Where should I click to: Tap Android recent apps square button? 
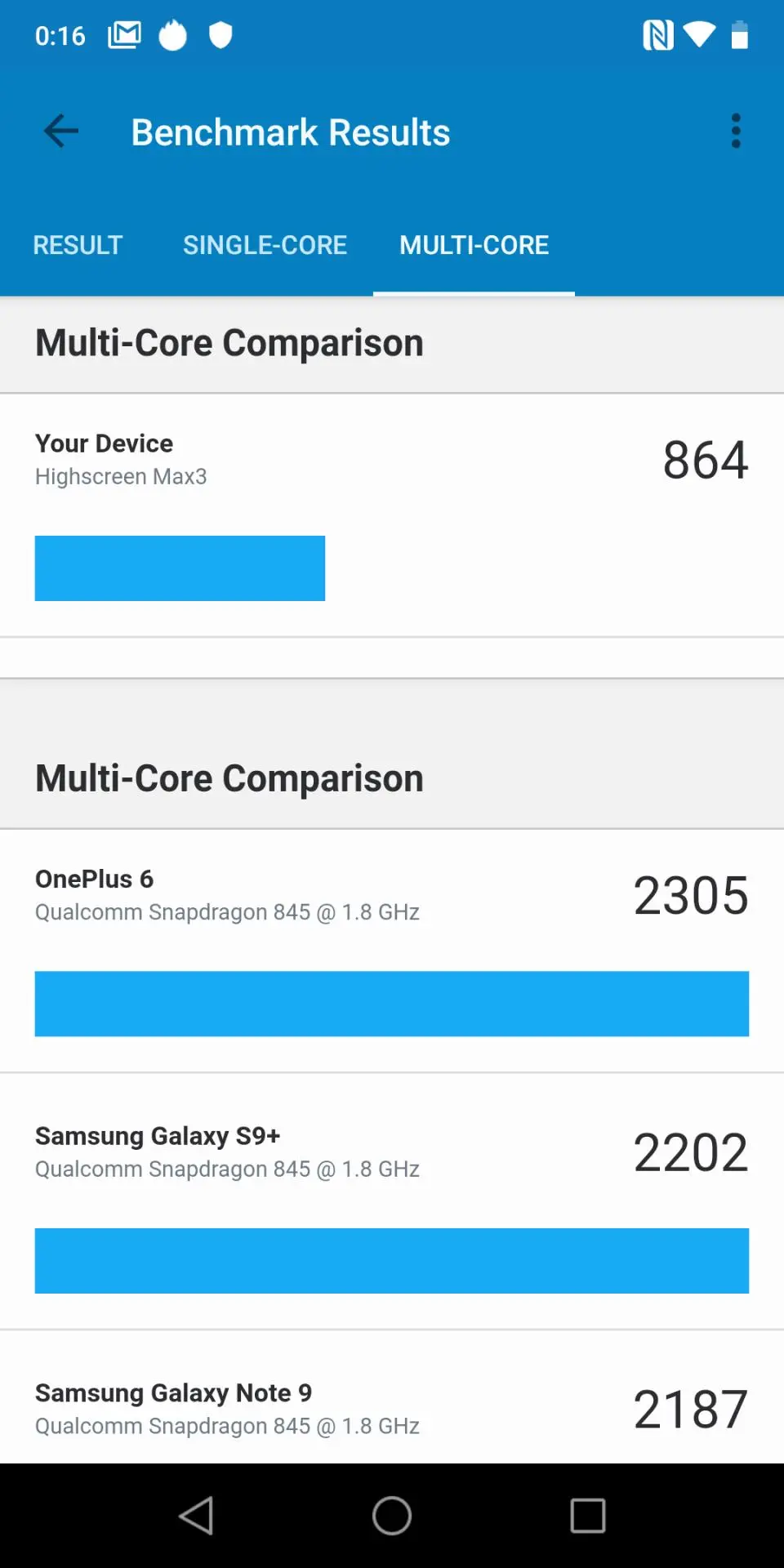pyautogui.click(x=588, y=1516)
